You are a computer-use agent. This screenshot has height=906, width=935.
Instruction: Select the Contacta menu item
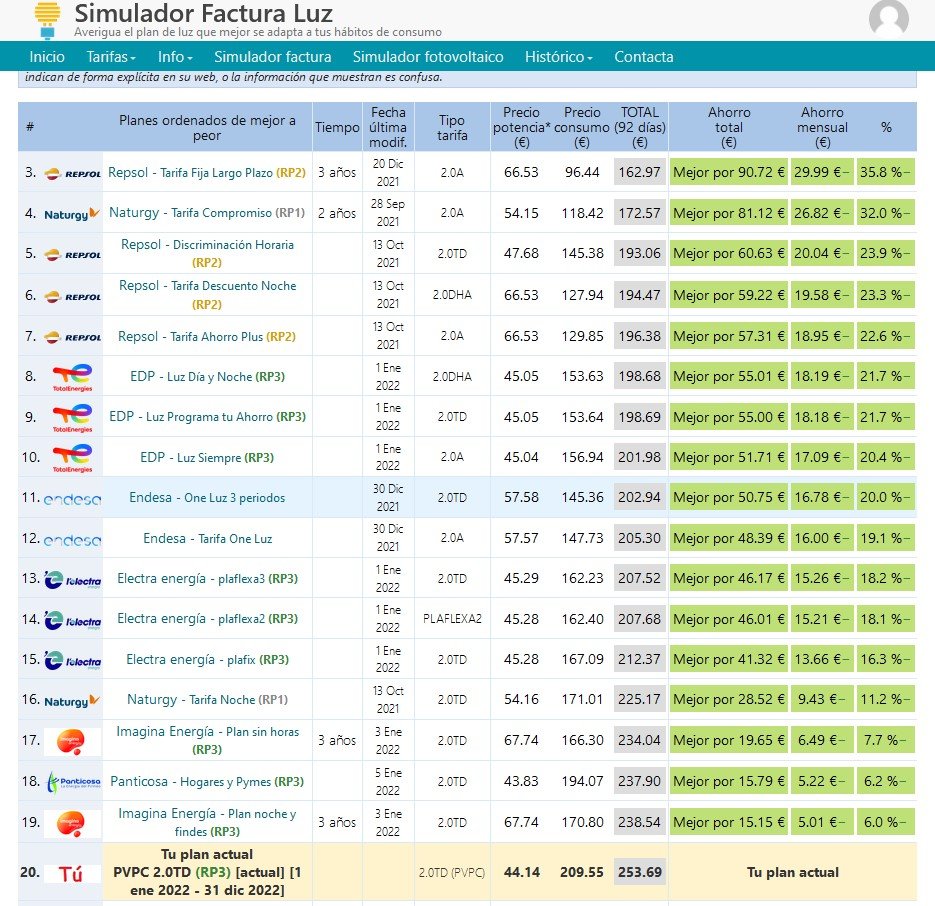[x=643, y=57]
